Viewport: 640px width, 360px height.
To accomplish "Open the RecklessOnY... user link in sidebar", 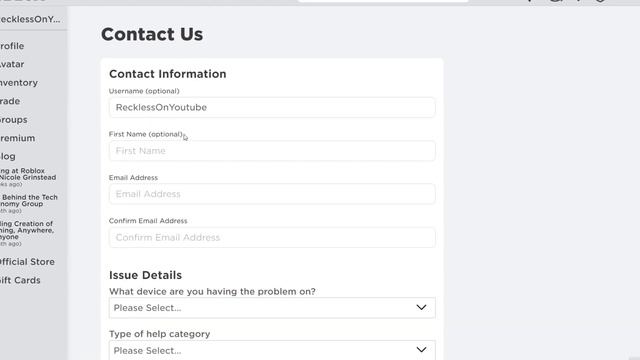I will coord(30,19).
